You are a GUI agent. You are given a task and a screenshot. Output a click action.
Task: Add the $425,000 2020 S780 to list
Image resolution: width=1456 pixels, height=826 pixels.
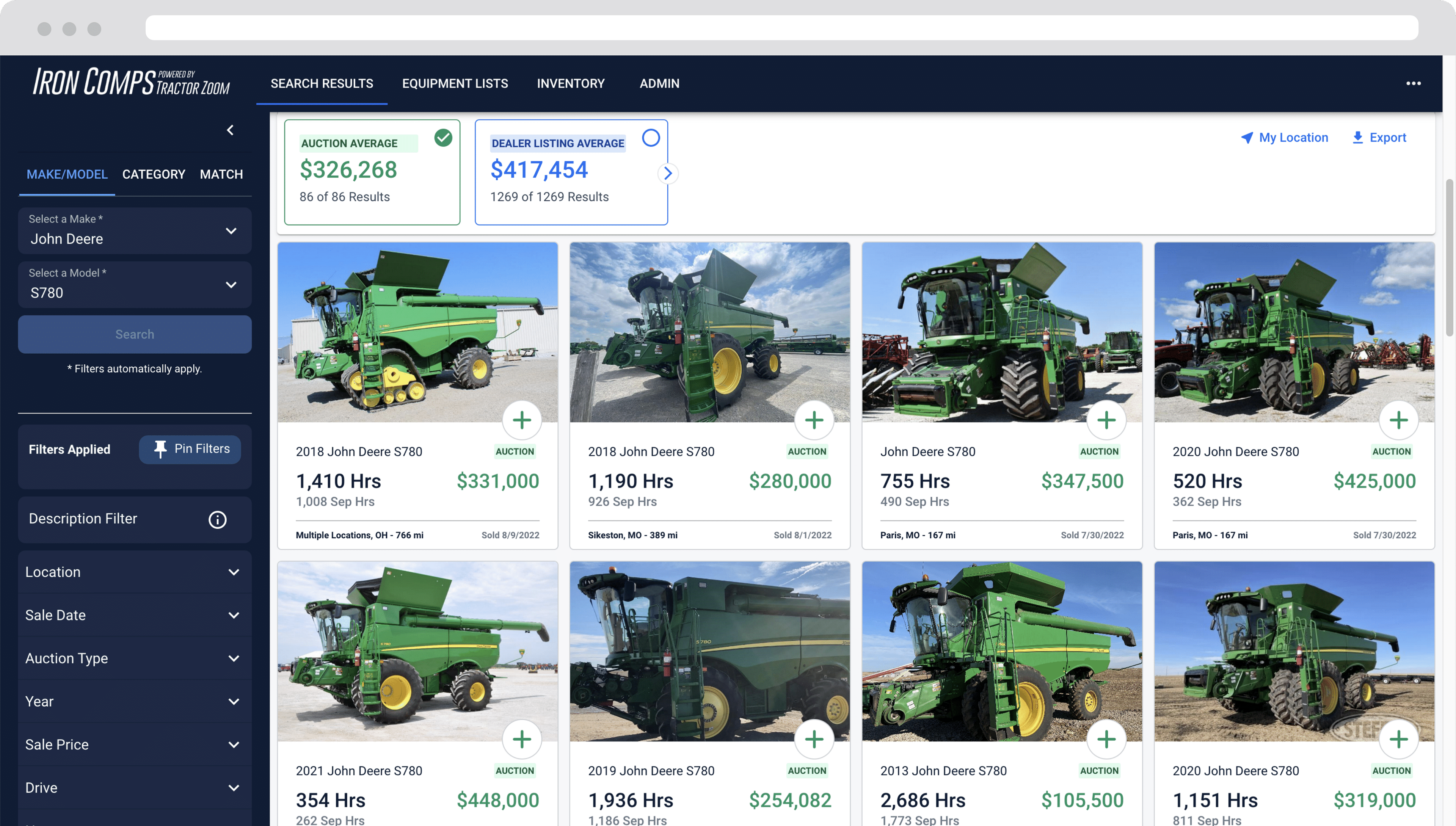[1398, 420]
